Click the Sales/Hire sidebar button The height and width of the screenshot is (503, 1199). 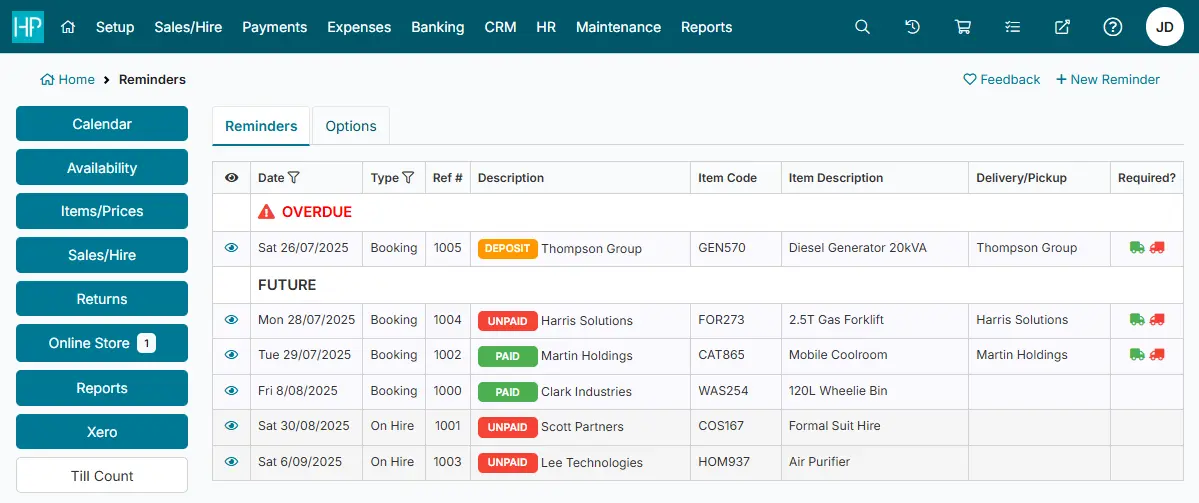point(102,255)
